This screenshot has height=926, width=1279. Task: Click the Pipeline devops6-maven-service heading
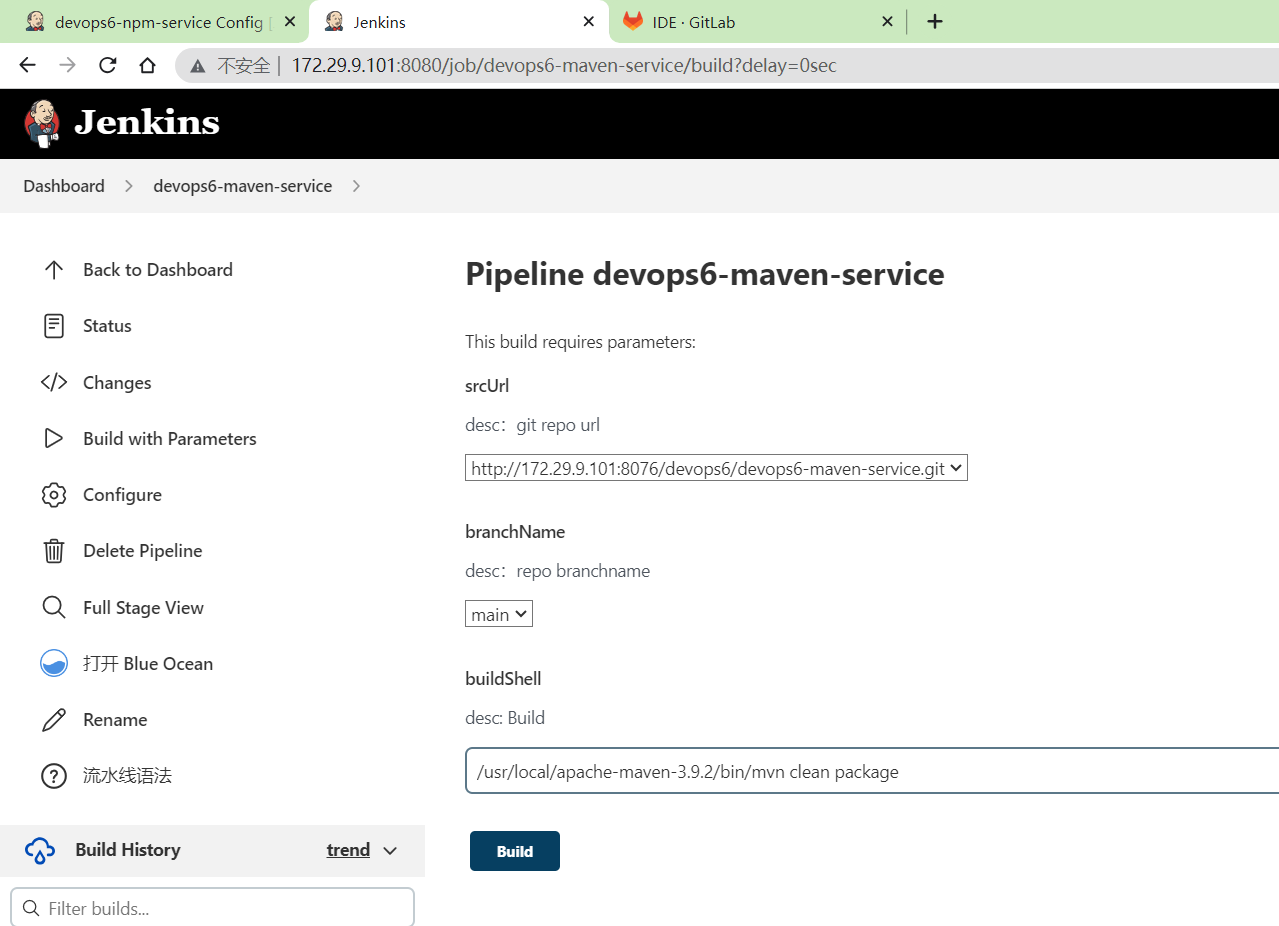(x=705, y=274)
